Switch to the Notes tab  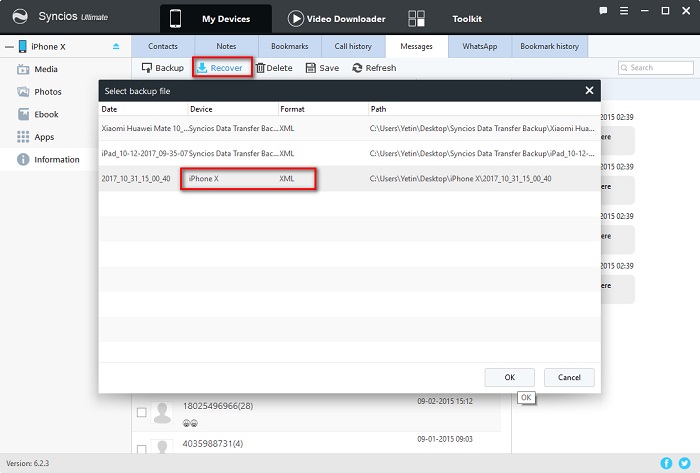pos(226,46)
